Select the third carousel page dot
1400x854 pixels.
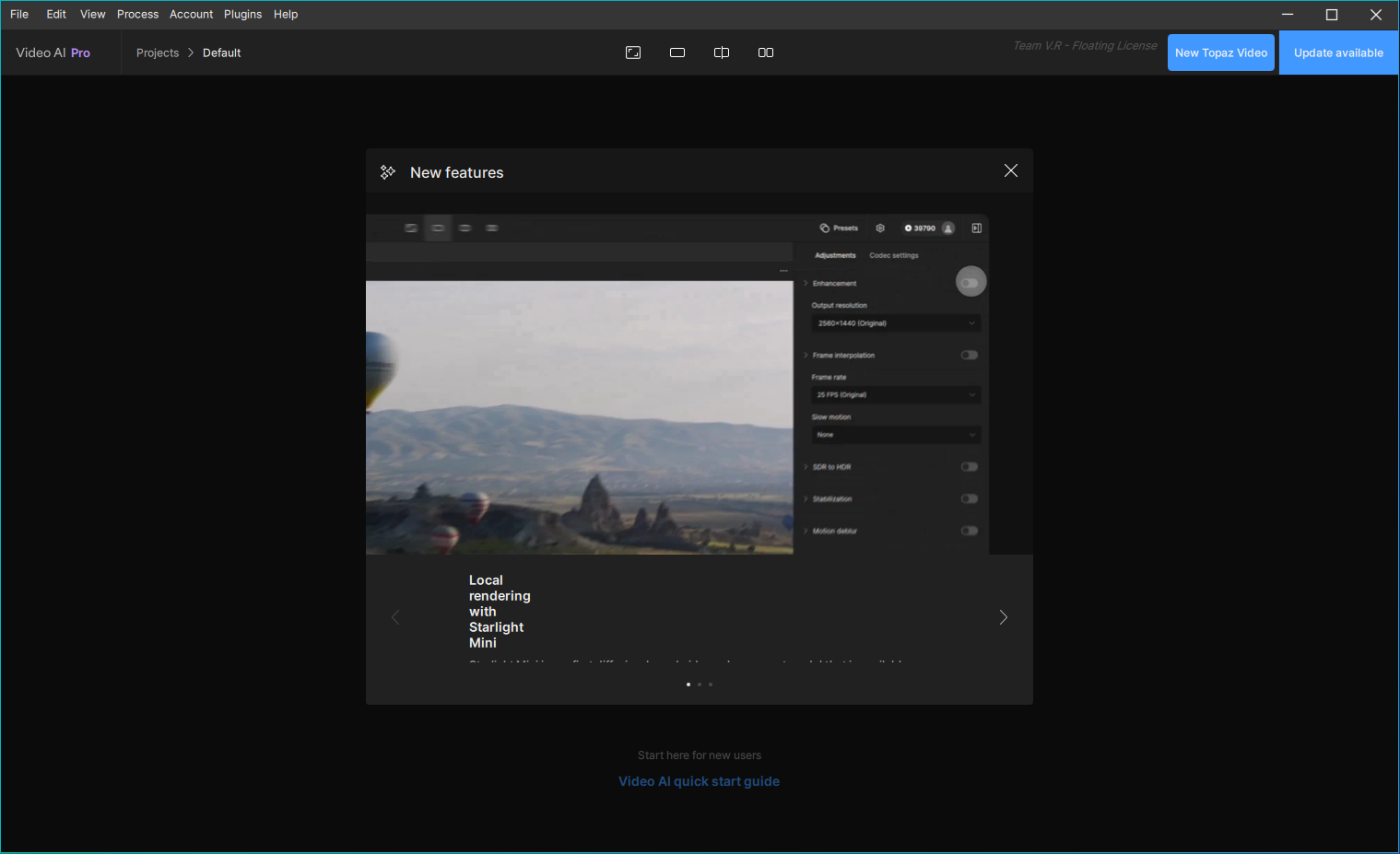click(711, 684)
